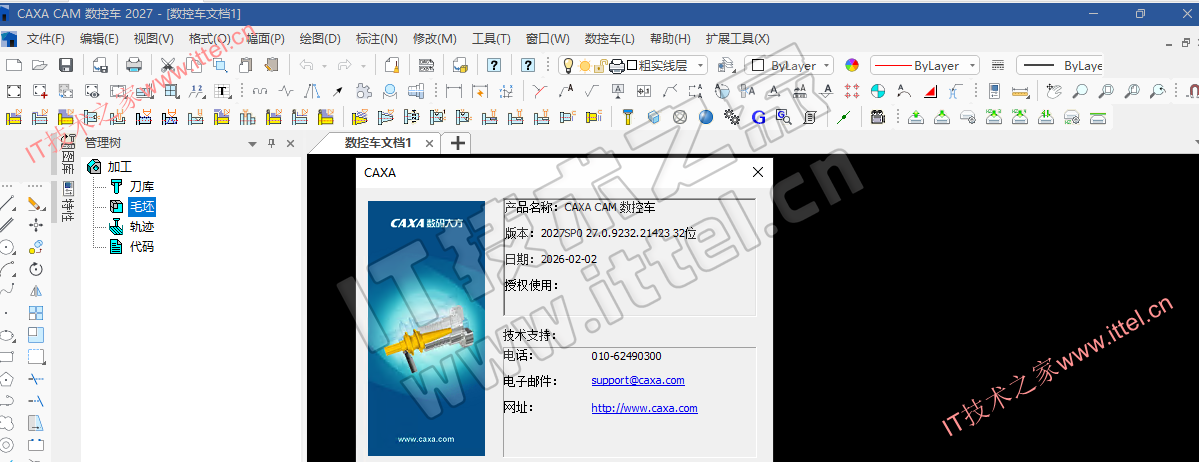Viewport: 1199px width, 462px height.
Task: Select 代码 in the management tree
Action: click(142, 246)
